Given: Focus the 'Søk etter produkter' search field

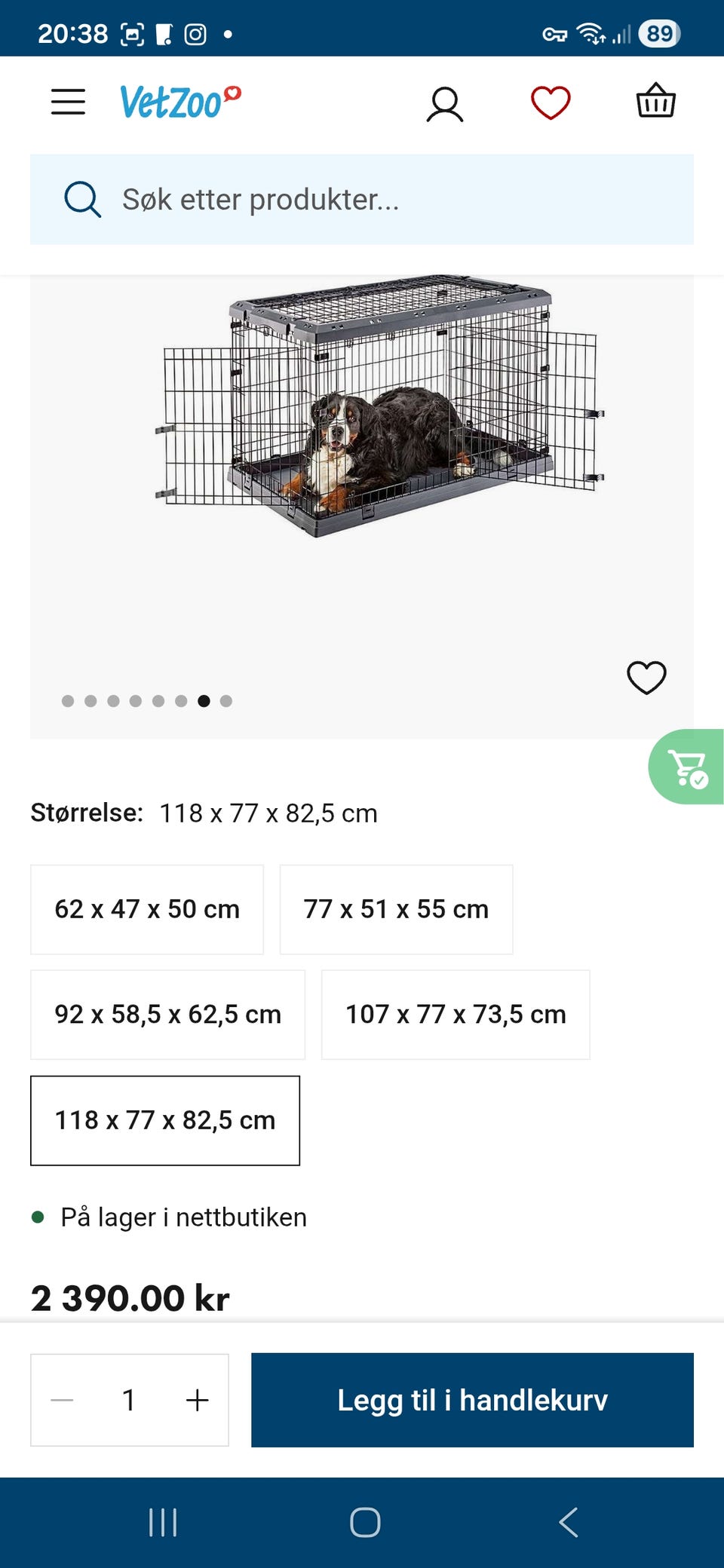Looking at the screenshot, I should tap(362, 200).
